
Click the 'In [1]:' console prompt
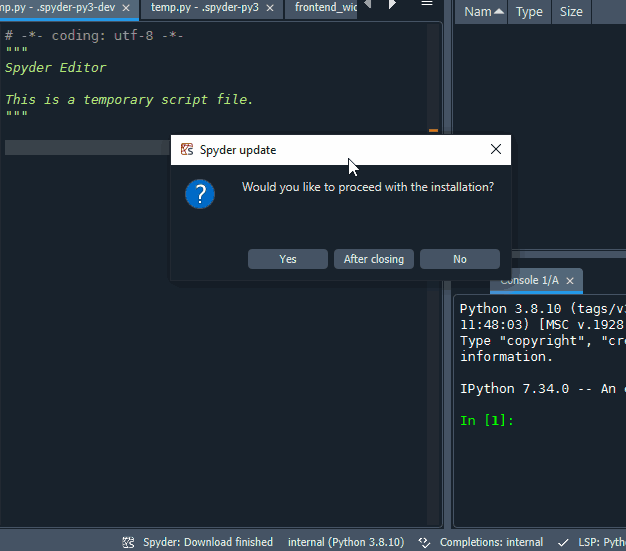tap(487, 420)
